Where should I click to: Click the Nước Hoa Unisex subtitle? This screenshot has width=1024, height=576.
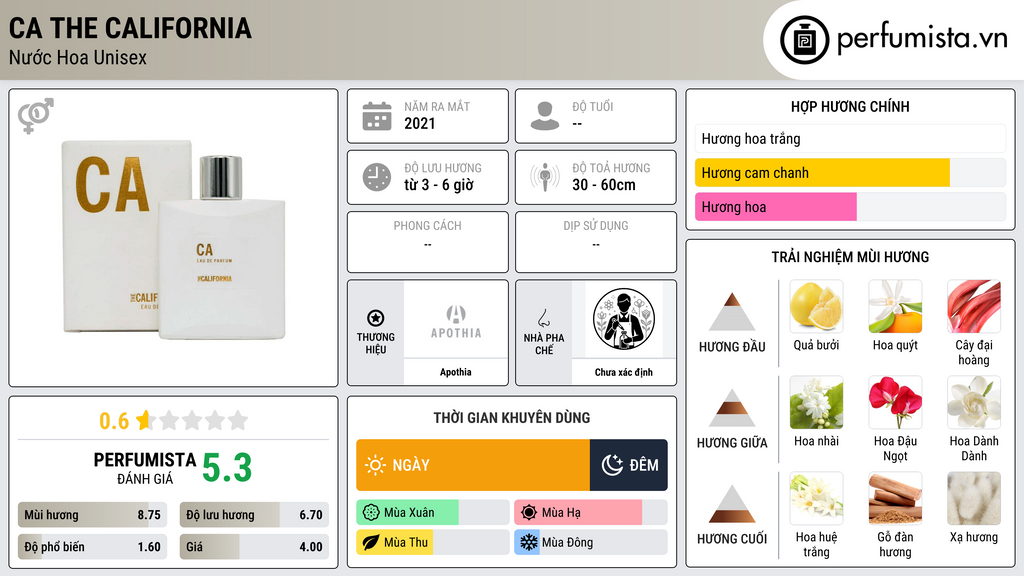(x=78, y=57)
